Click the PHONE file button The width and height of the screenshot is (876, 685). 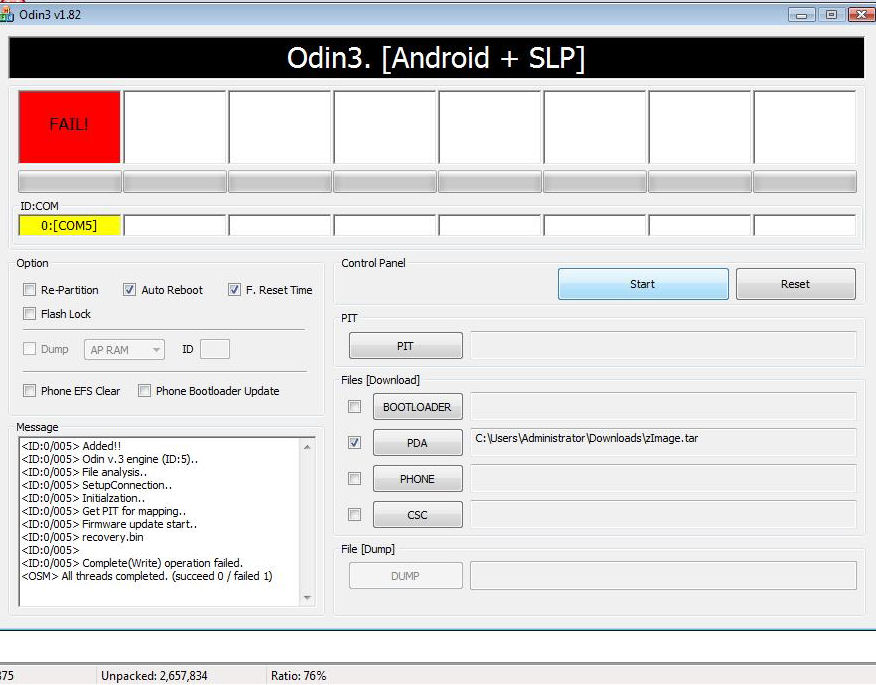tap(417, 479)
